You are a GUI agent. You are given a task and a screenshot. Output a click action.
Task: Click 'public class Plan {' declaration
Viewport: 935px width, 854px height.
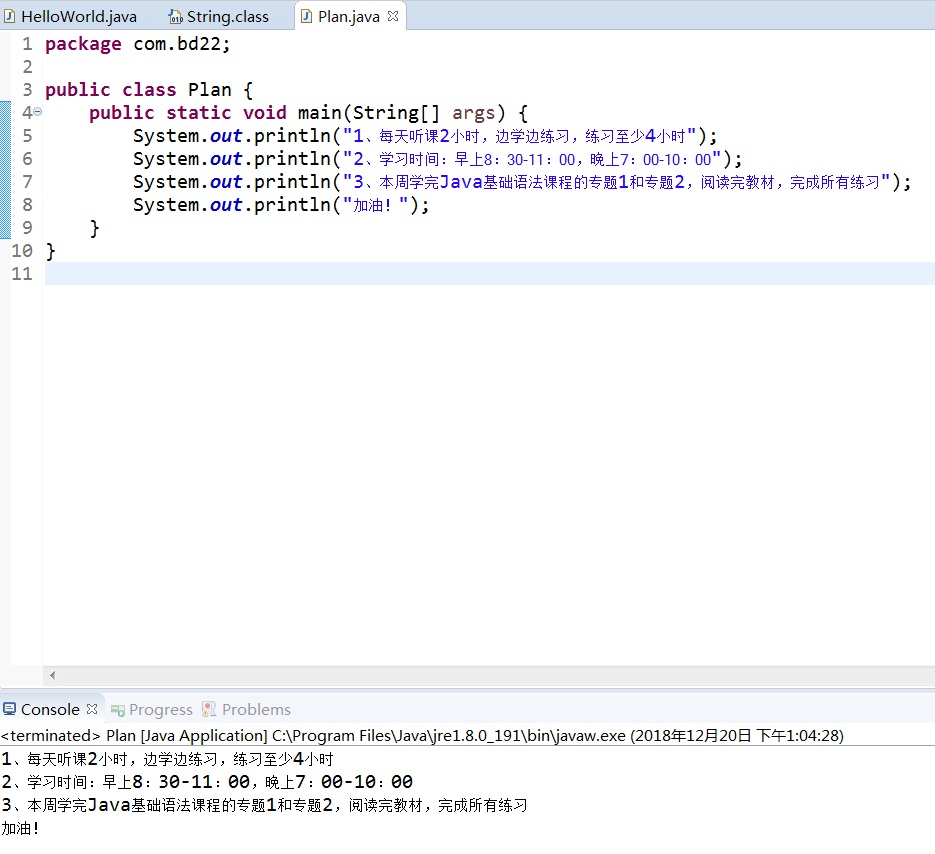coord(149,90)
